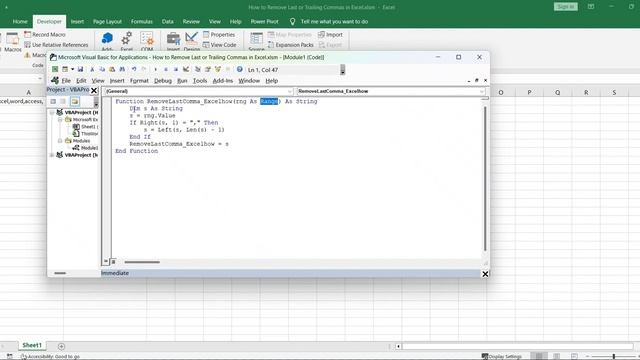The width and height of the screenshot is (640, 360).
Task: Click Sign in at Excel title bar
Action: point(565,7)
